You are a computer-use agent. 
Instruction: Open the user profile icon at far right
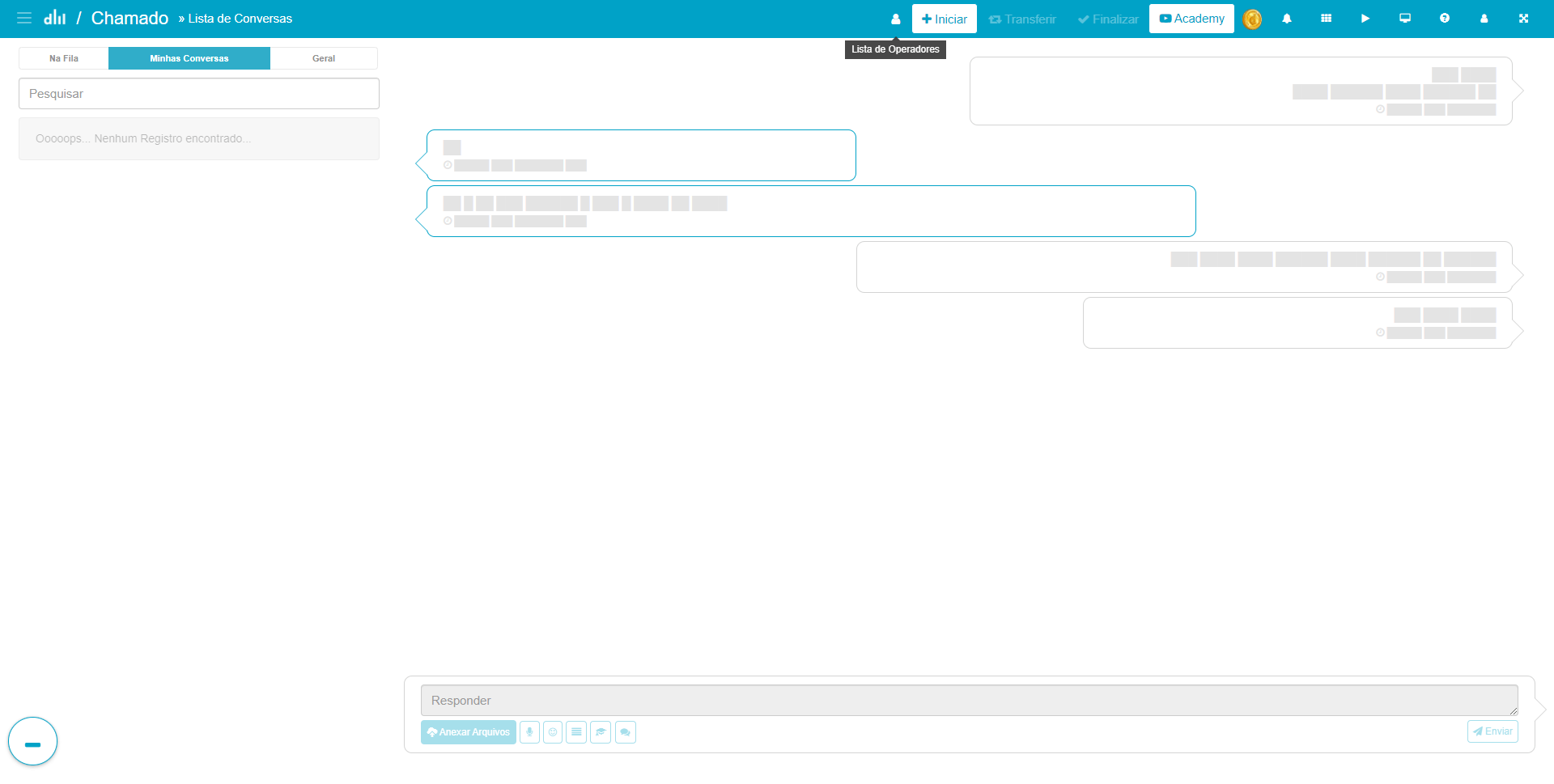pos(1484,19)
